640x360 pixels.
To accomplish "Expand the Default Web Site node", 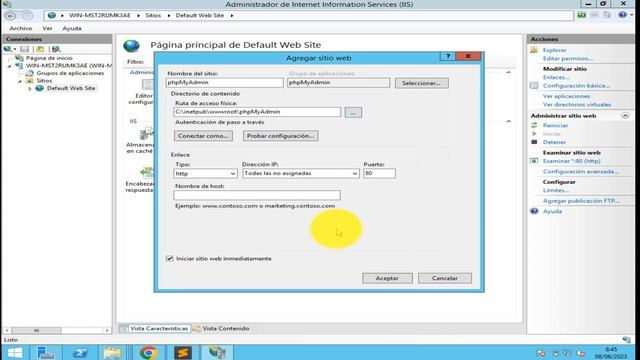I will pyautogui.click(x=29, y=89).
